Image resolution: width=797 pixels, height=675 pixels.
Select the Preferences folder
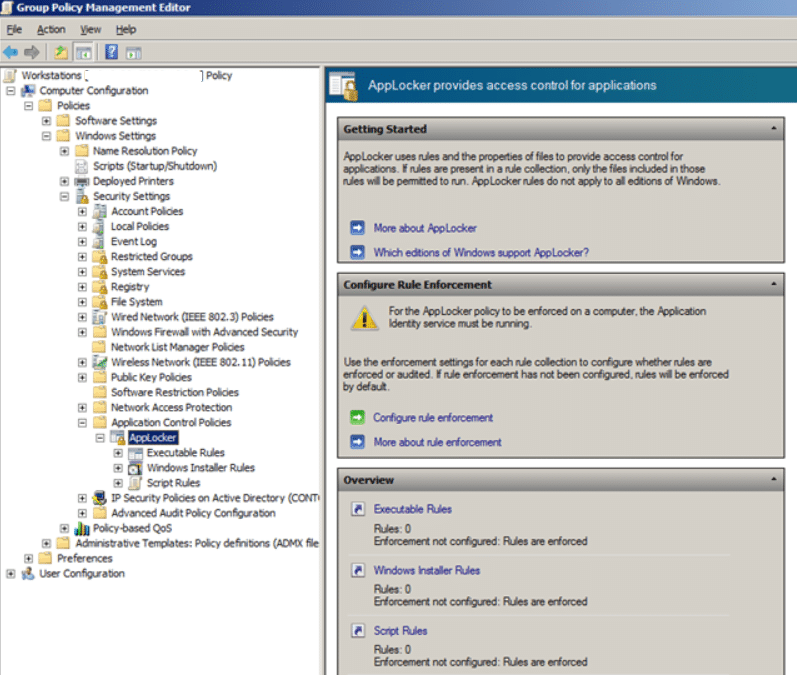coord(84,558)
